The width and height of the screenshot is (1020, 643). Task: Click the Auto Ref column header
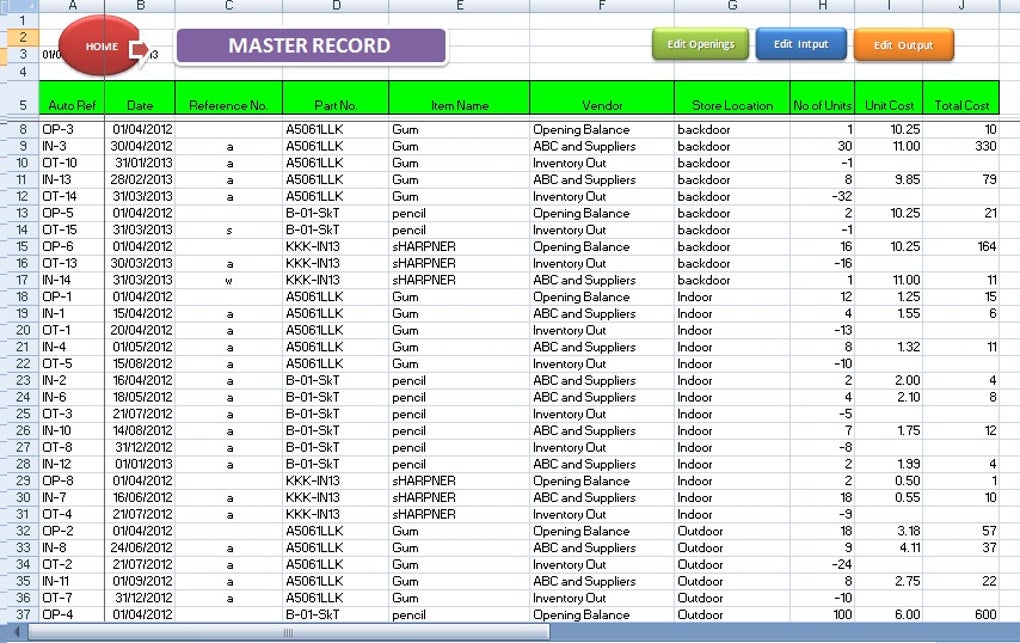click(x=72, y=98)
